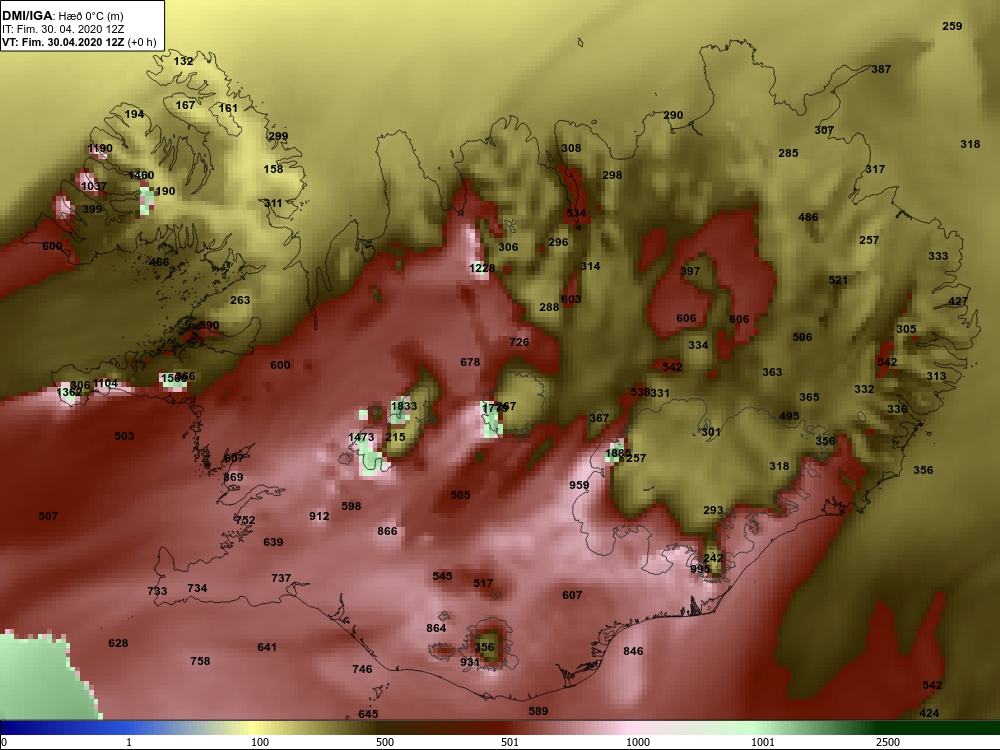
Task: Click the map value 1037
Action: 94,187
